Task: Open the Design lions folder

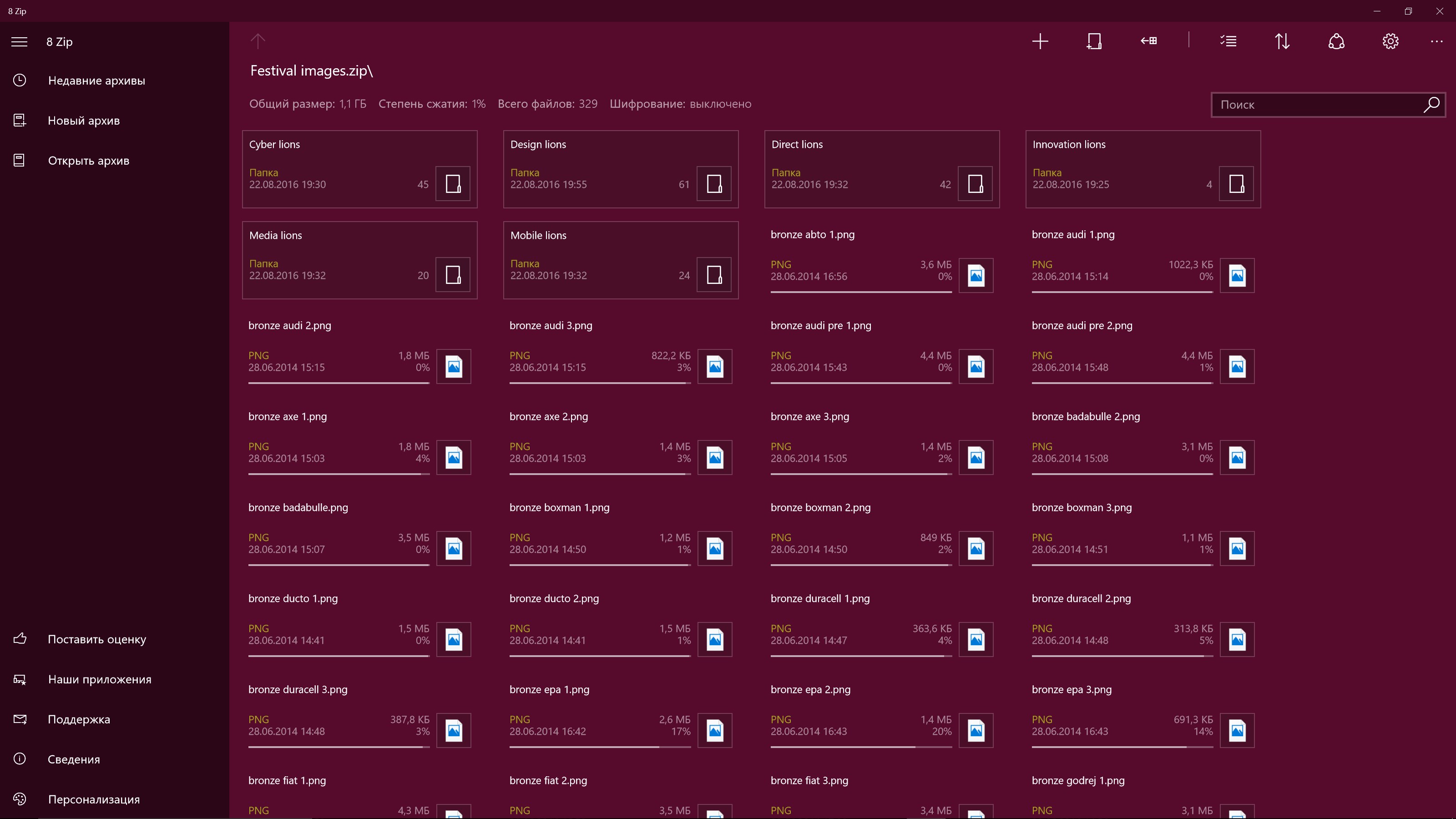Action: [x=621, y=169]
